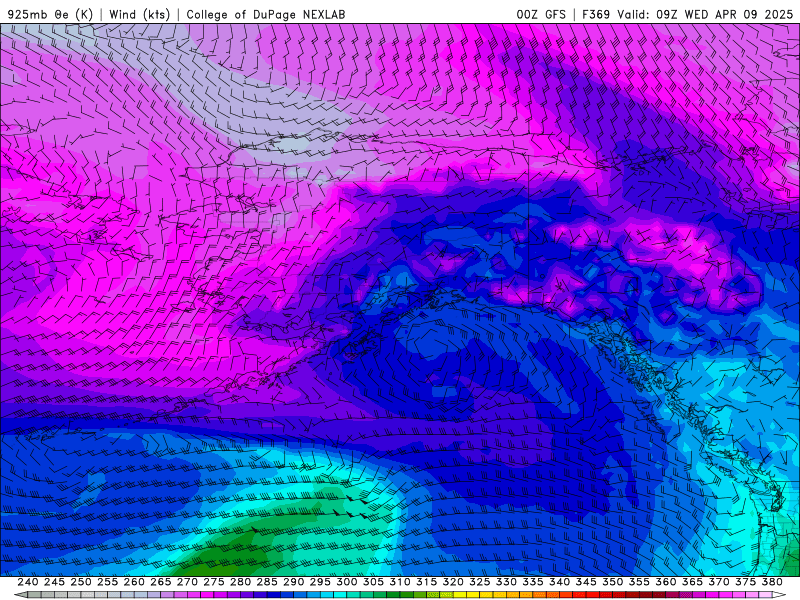Click the 290 value on the color scale
Image resolution: width=800 pixels, height=600 pixels.
pos(293,582)
